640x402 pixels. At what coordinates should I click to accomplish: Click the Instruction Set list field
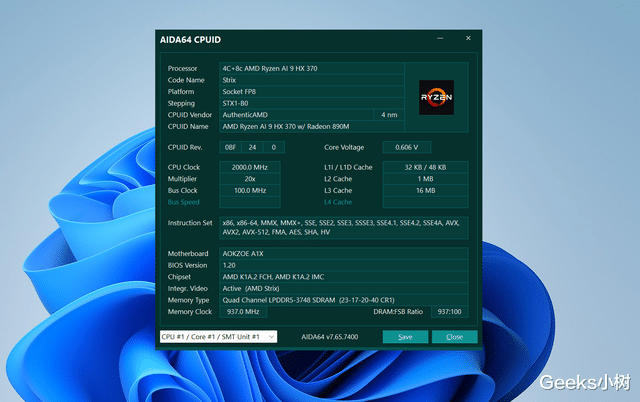[344, 228]
